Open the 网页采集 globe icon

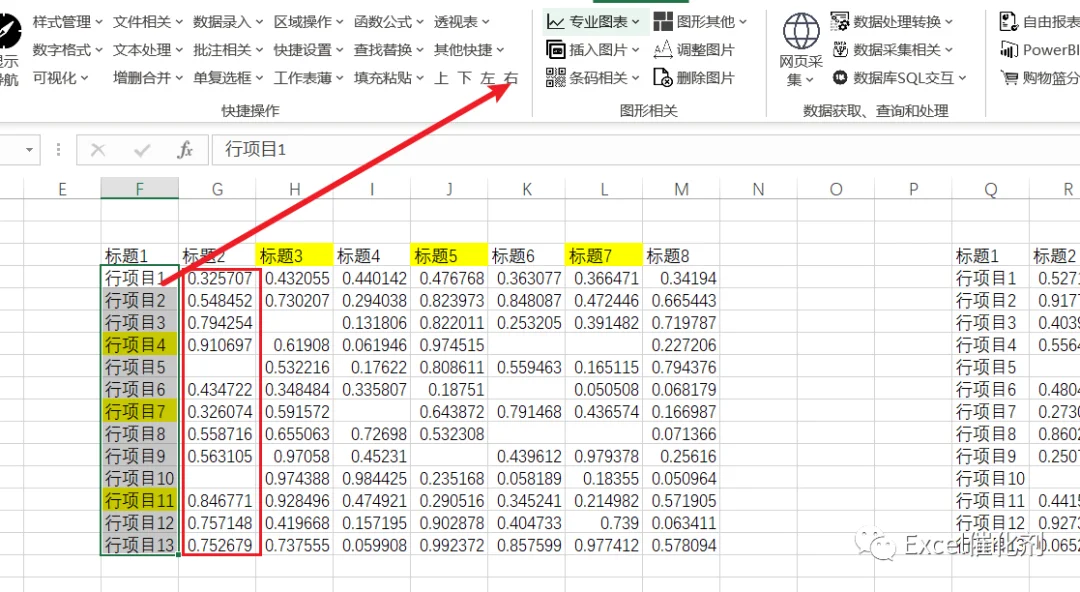click(801, 31)
